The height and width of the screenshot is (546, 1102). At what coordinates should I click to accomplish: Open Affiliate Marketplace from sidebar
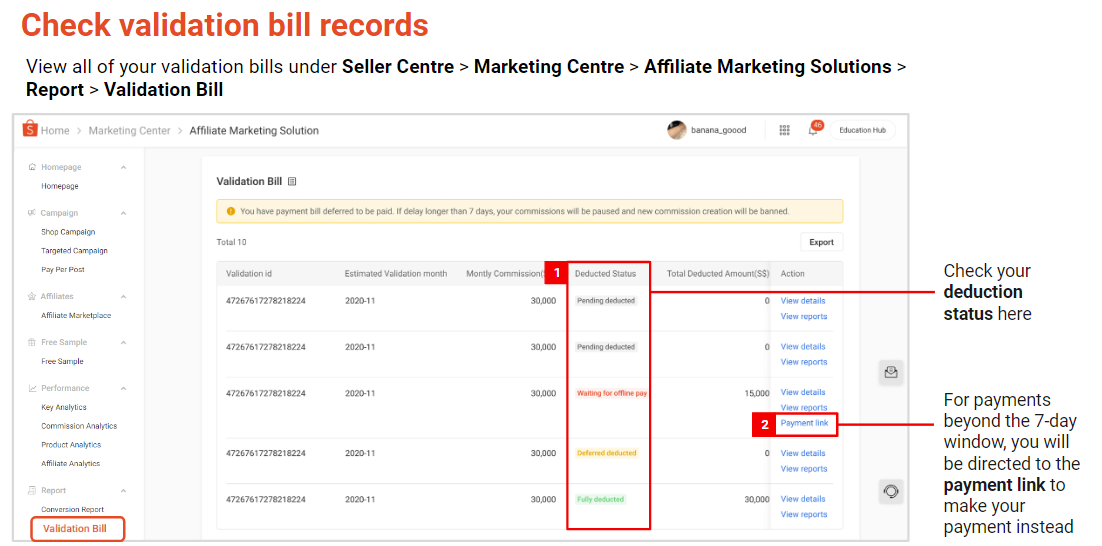click(76, 316)
